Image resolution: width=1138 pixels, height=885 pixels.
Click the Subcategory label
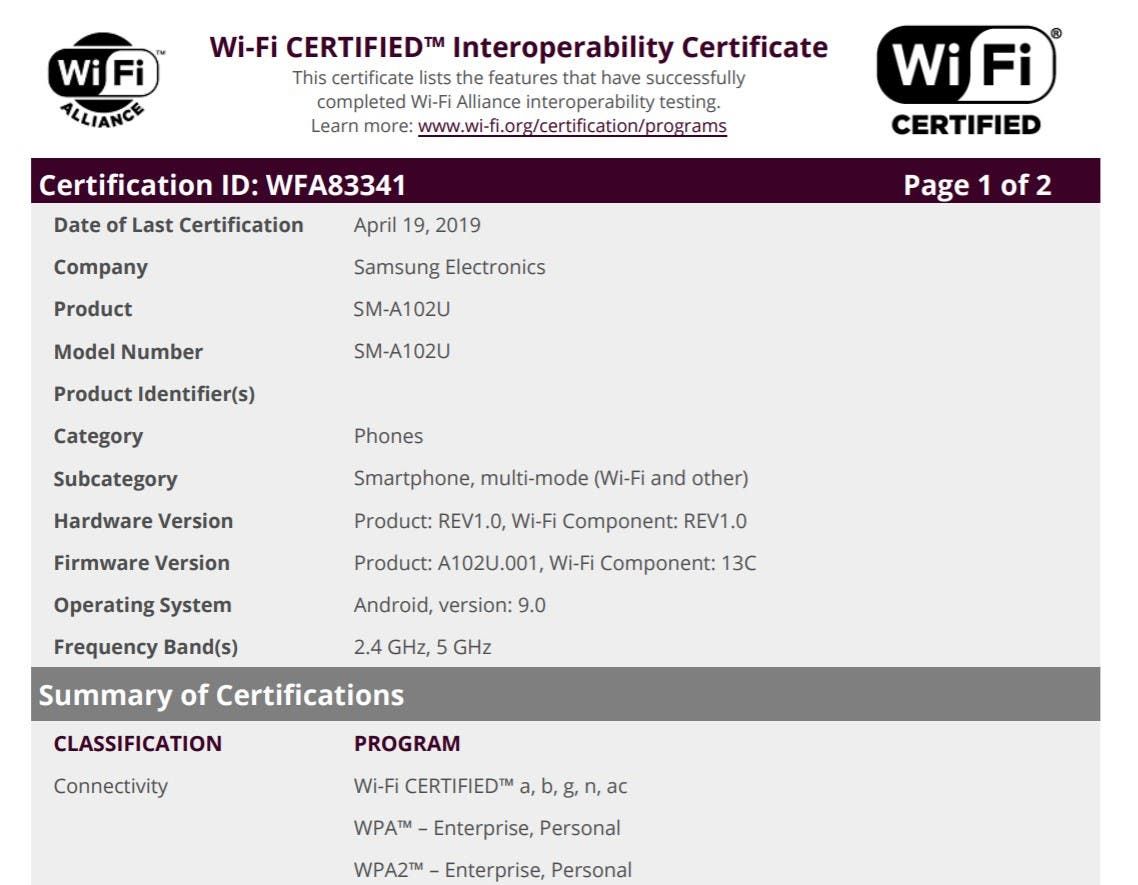[x=115, y=479]
